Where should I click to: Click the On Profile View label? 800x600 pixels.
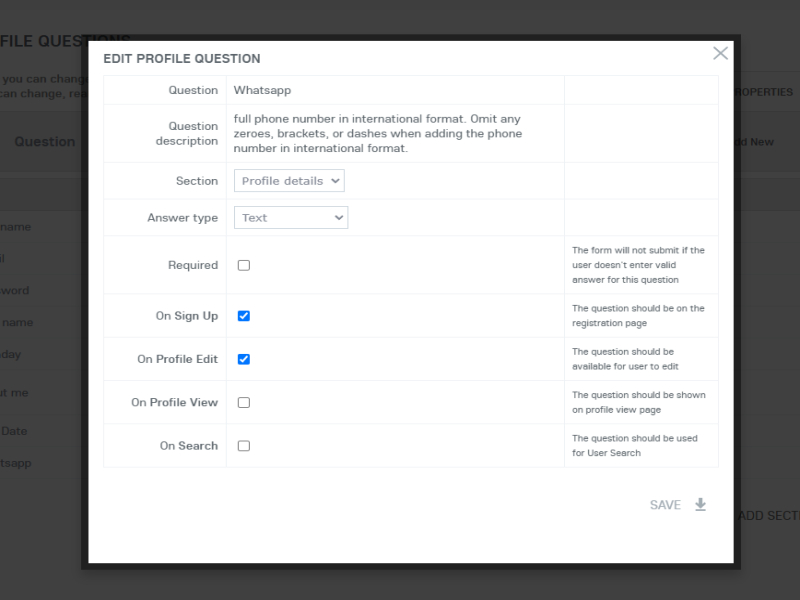pos(174,402)
